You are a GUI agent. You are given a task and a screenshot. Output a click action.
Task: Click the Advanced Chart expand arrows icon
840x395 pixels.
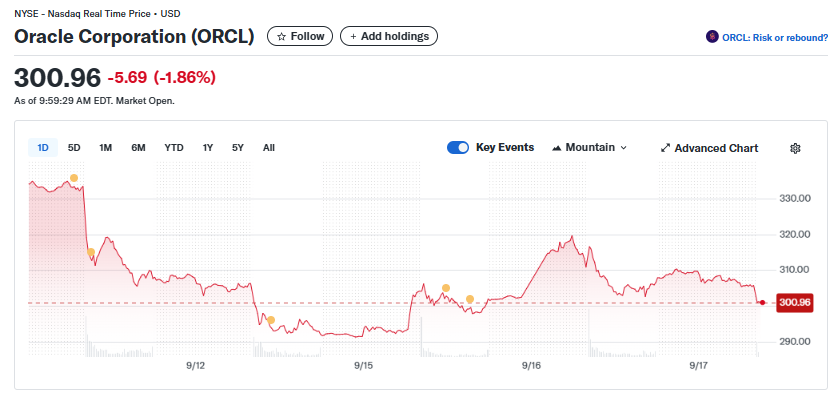pyautogui.click(x=665, y=148)
